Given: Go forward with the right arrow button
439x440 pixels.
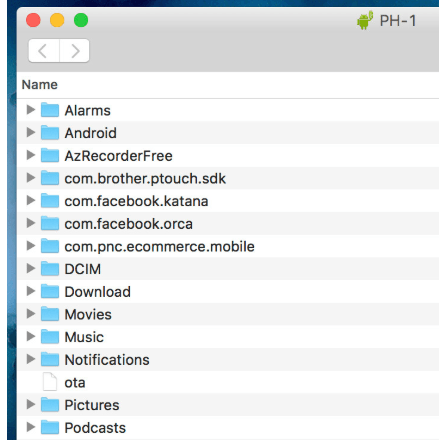Looking at the screenshot, I should tap(75, 51).
